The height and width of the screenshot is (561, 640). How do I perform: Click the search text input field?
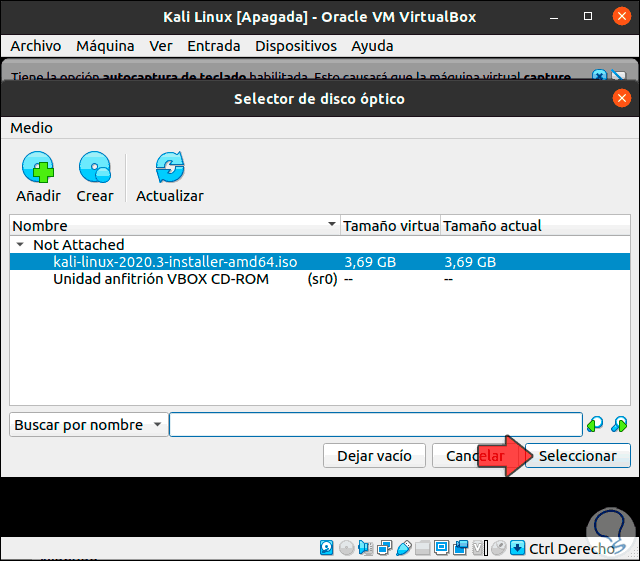376,425
